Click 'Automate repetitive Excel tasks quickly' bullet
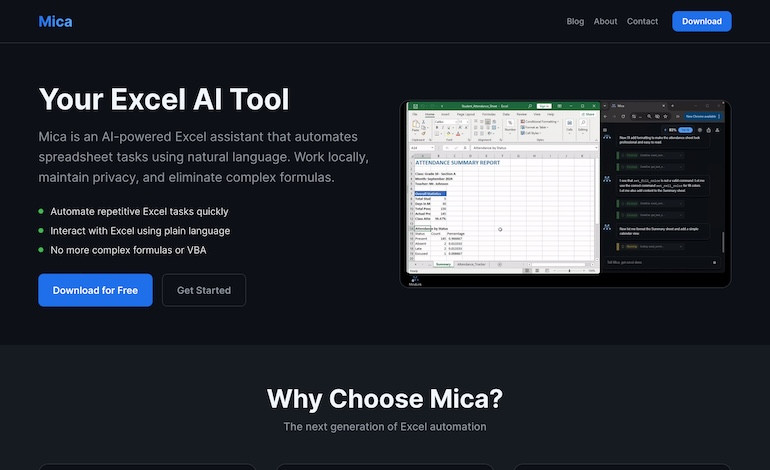This screenshot has height=470, width=770. 139,212
